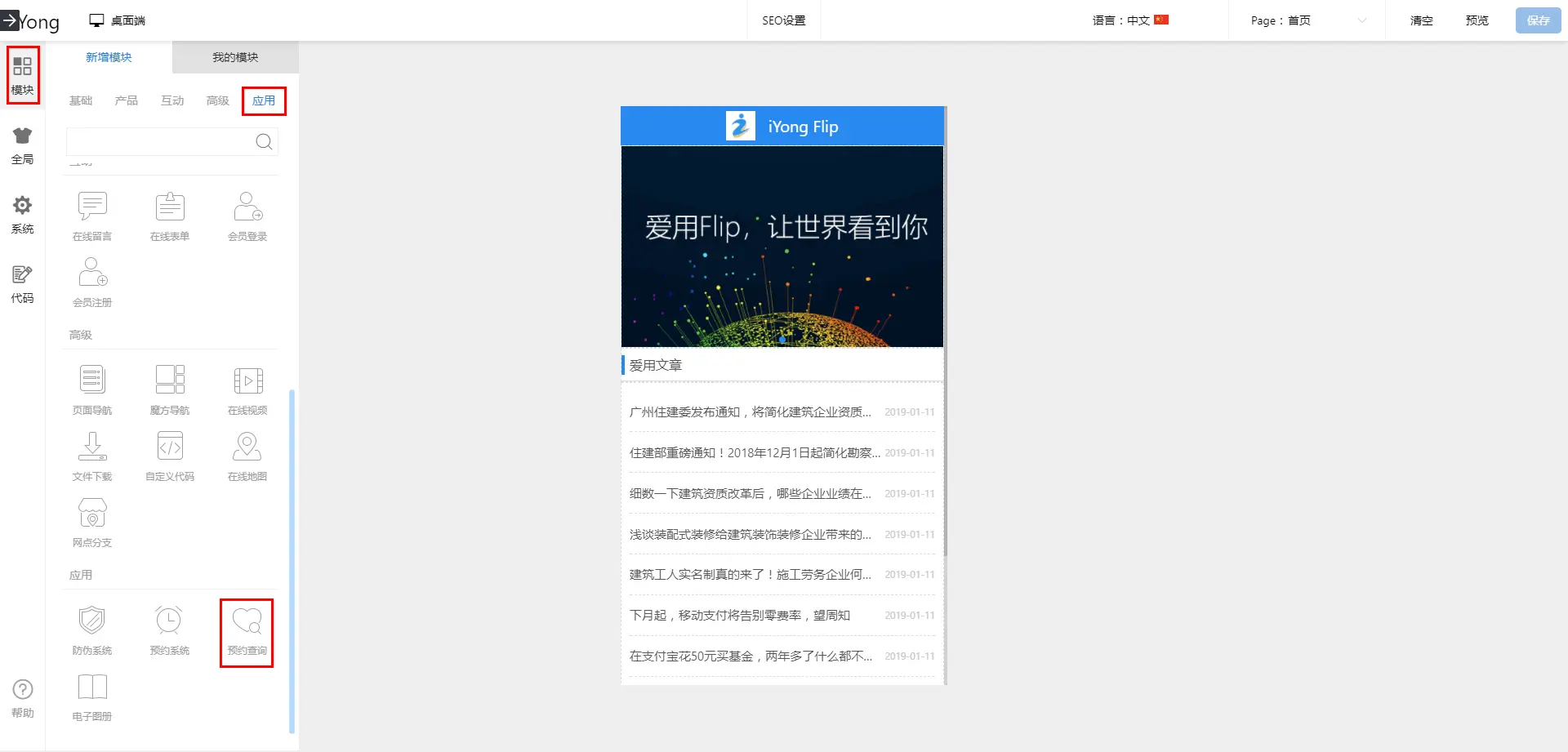Open the 系统 settings sidebar item

(22, 215)
